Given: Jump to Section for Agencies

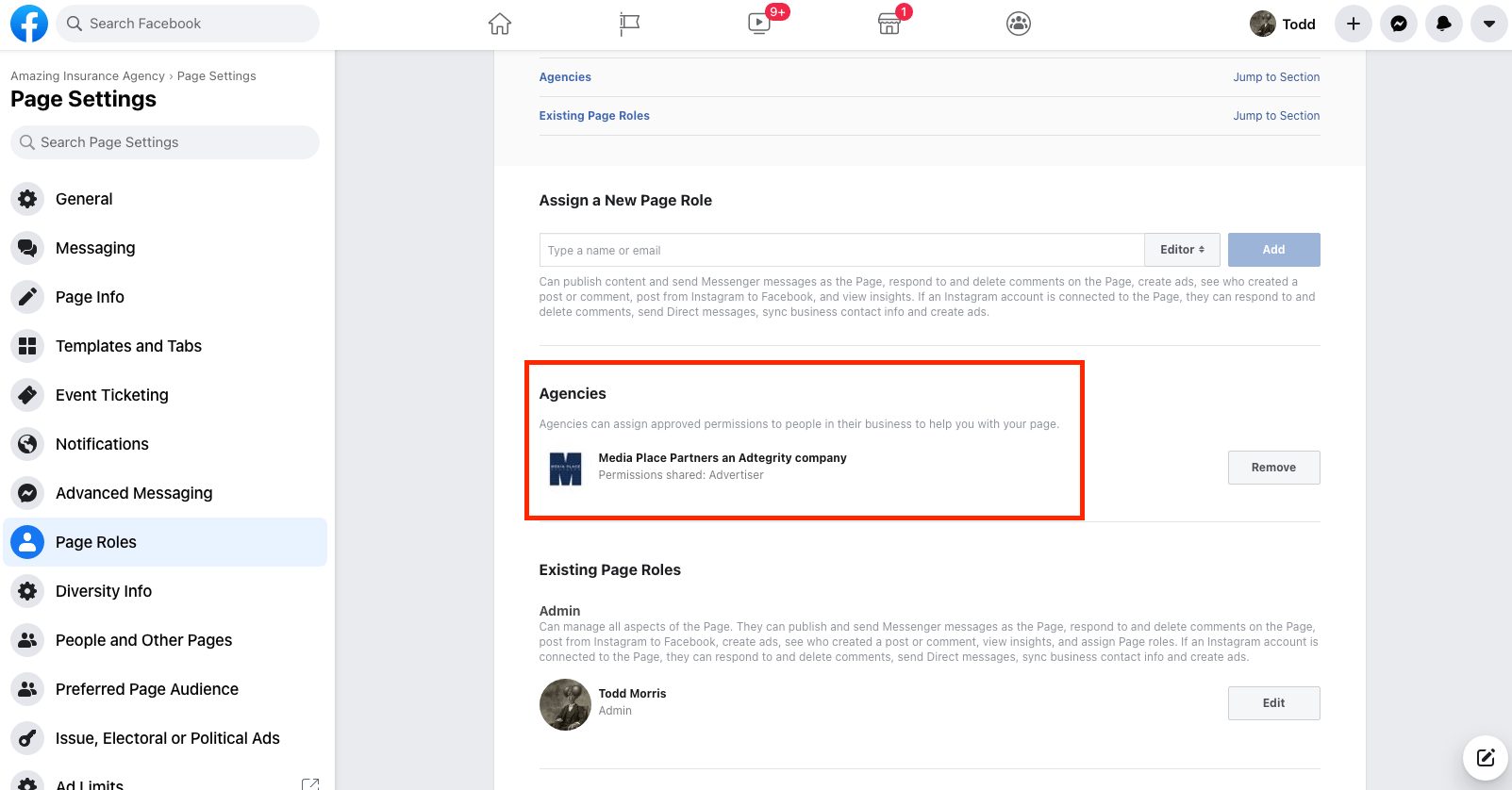Looking at the screenshot, I should point(1276,77).
